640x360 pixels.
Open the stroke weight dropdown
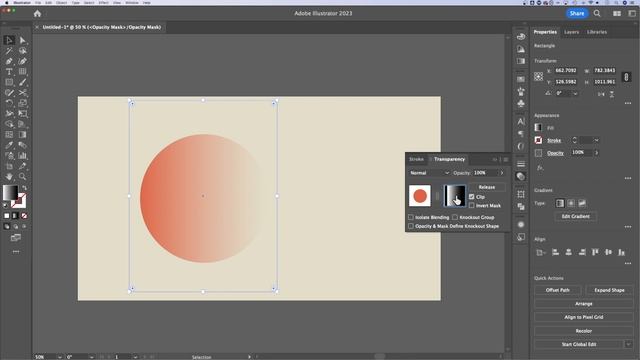tap(596, 140)
